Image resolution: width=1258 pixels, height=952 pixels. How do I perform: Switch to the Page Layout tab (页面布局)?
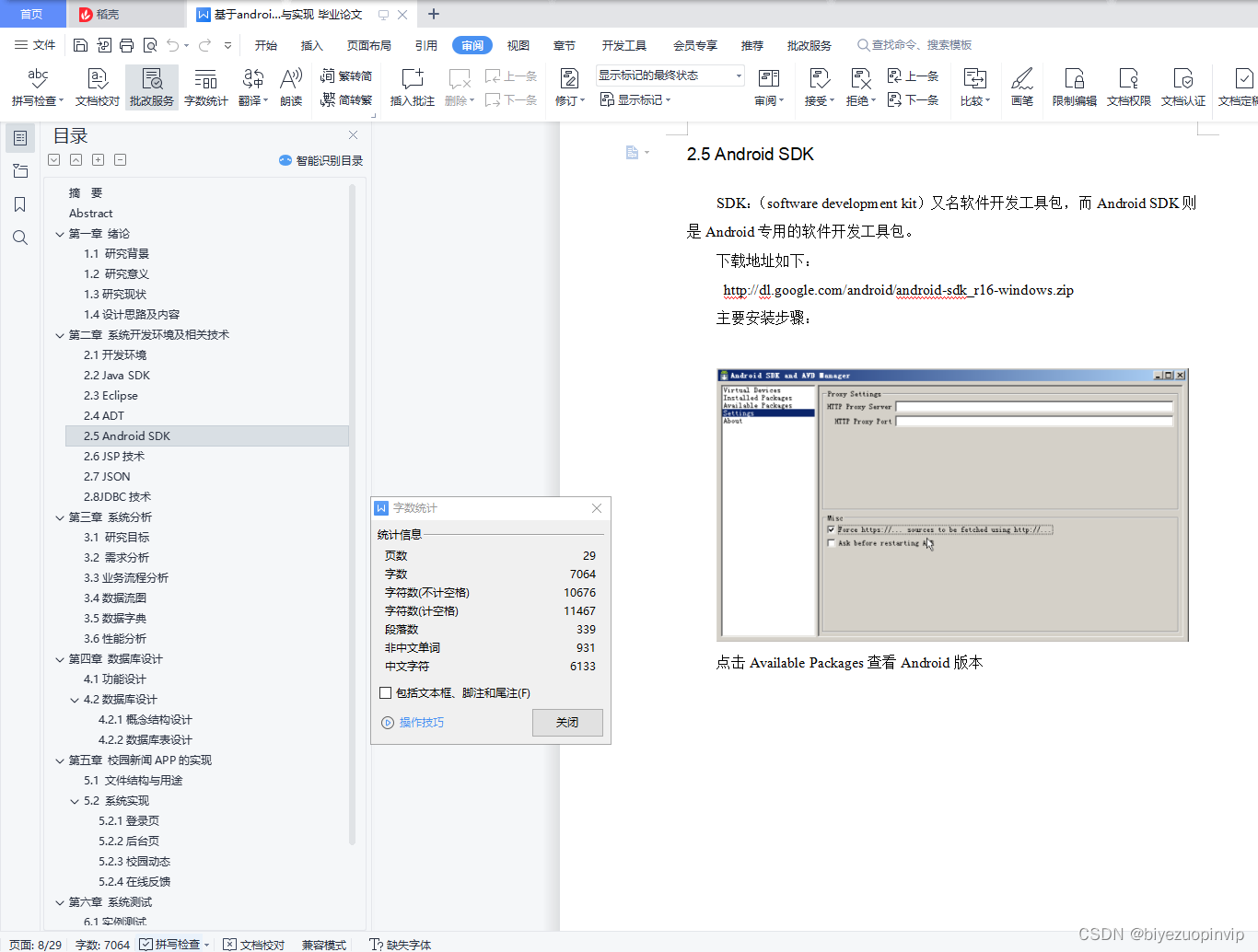(x=368, y=45)
